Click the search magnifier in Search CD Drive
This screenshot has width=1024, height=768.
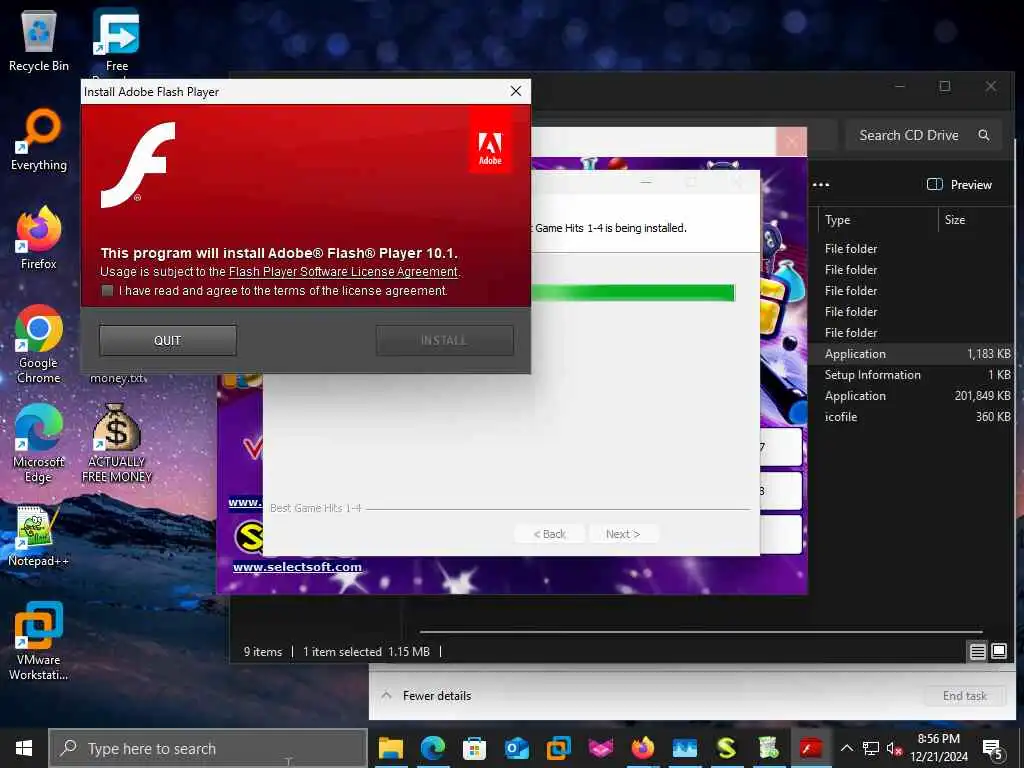[984, 135]
